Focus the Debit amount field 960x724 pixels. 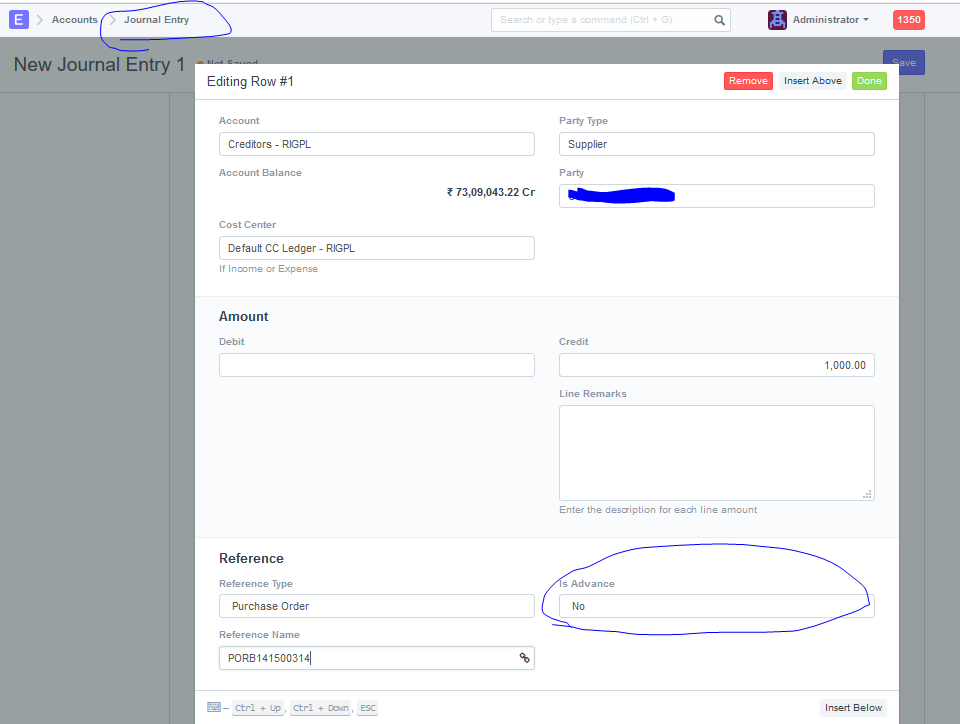(377, 365)
